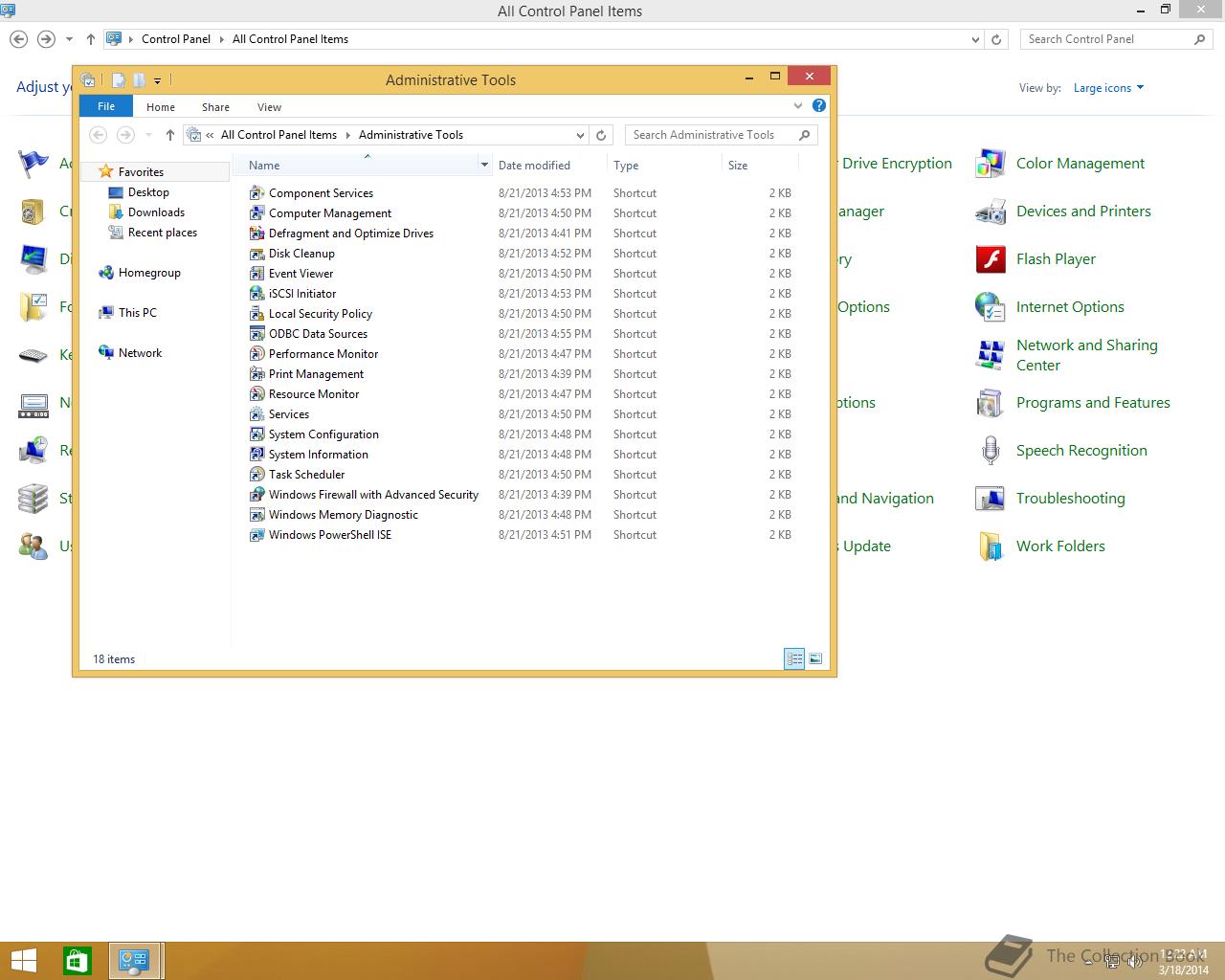
Task: Go up one level in Administrative Tools
Action: coord(170,135)
